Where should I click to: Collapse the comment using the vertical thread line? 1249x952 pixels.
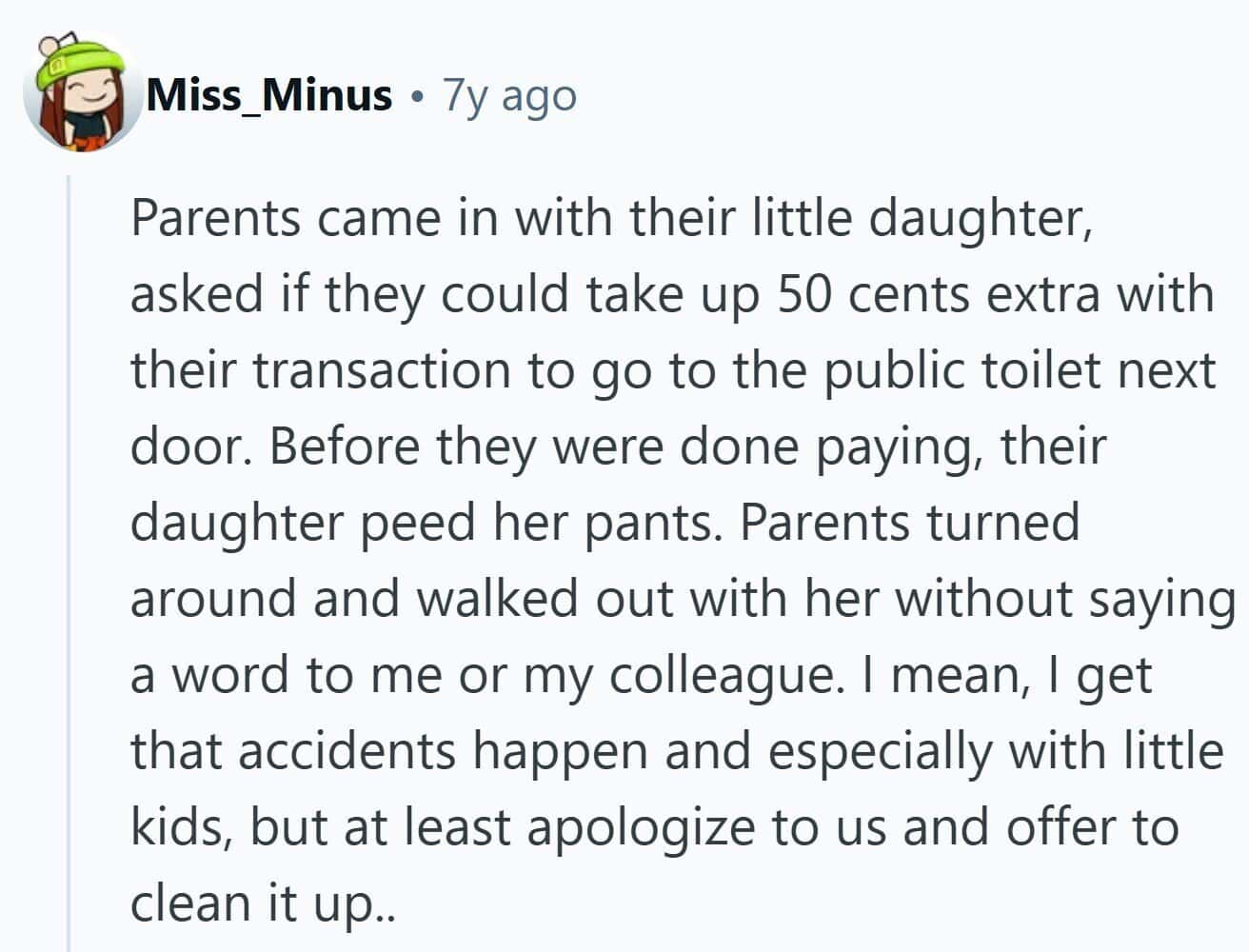pos(68,562)
